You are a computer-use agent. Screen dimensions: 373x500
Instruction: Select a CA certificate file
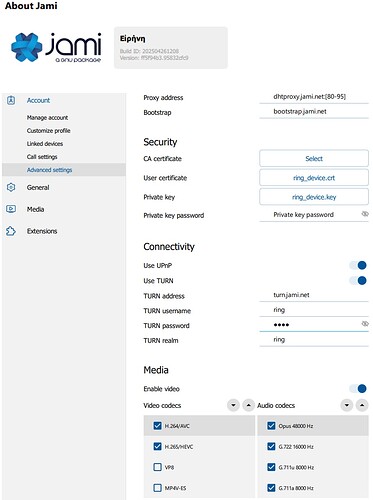click(314, 158)
